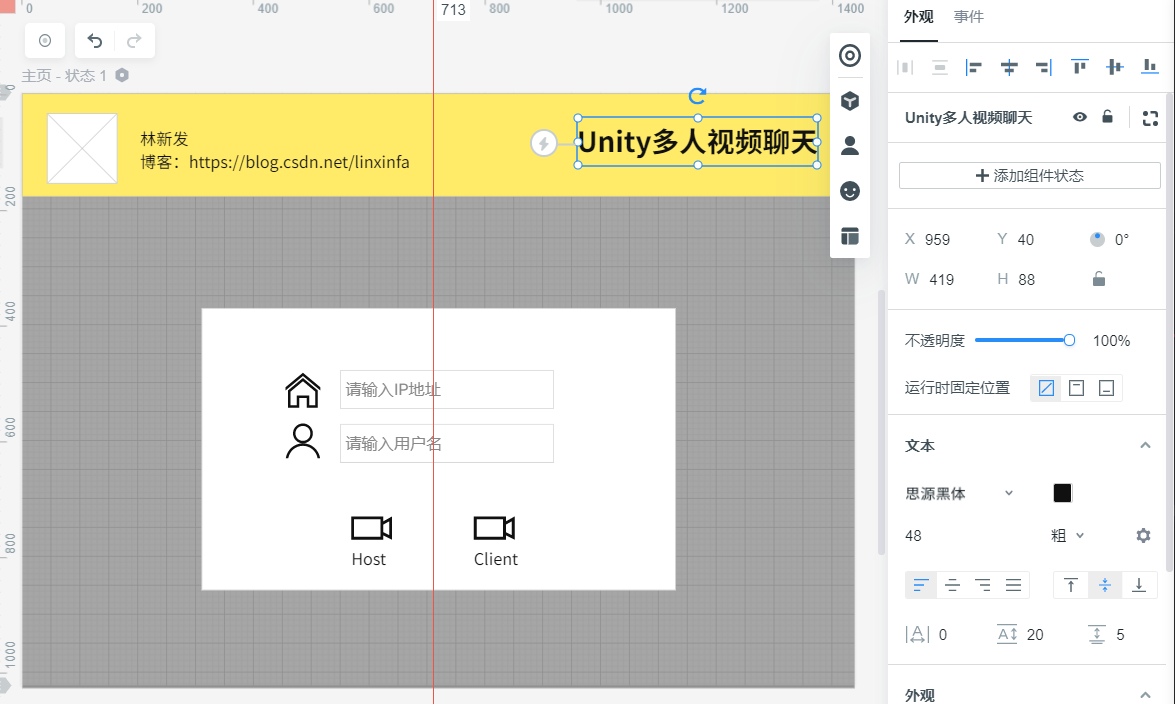
Task: Lock the Unity多人视频聊天 element
Action: tap(1107, 117)
